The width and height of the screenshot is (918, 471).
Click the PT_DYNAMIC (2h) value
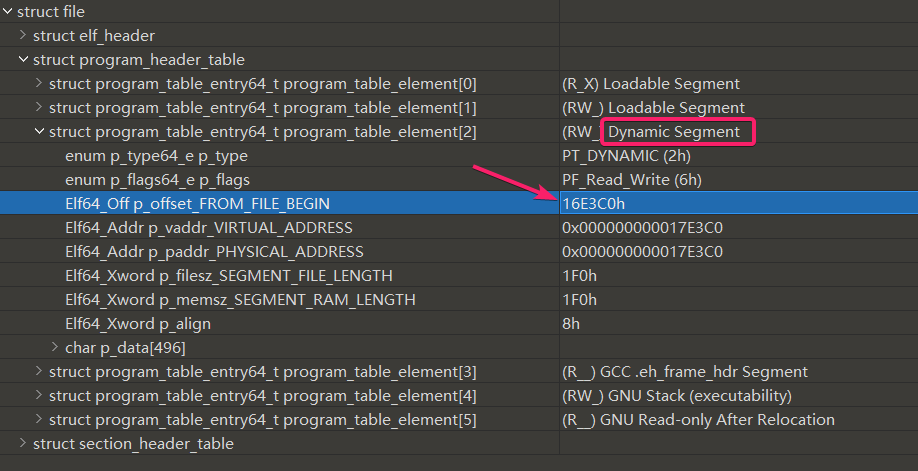(624, 156)
